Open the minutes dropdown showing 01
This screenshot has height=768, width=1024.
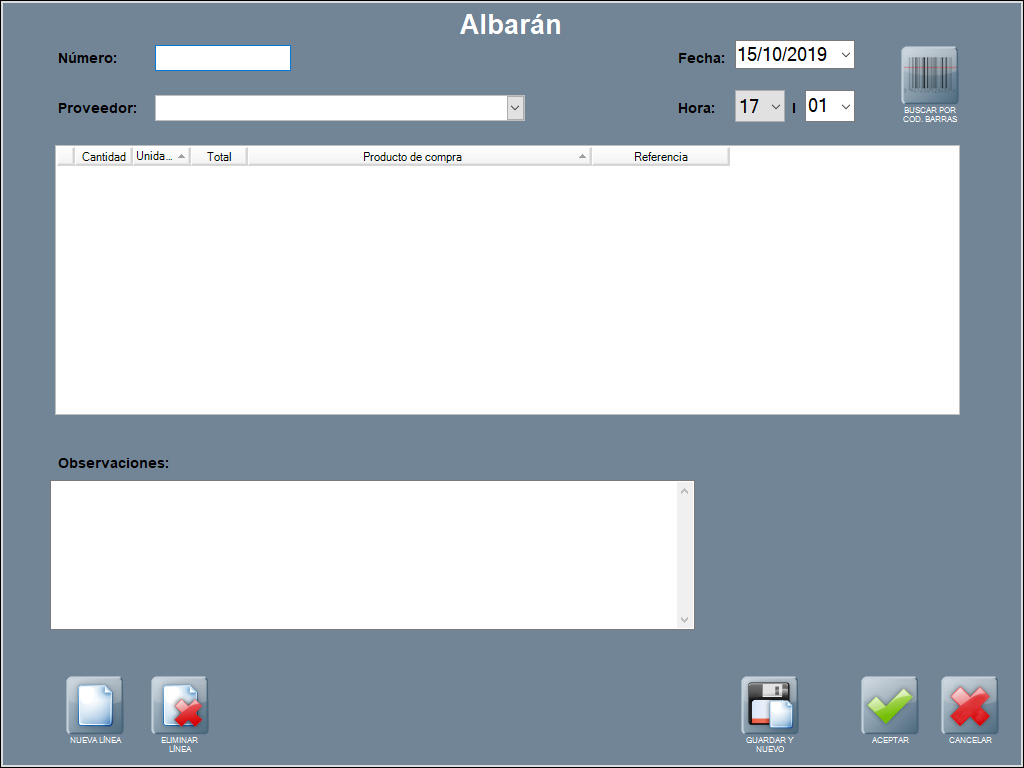pos(844,106)
